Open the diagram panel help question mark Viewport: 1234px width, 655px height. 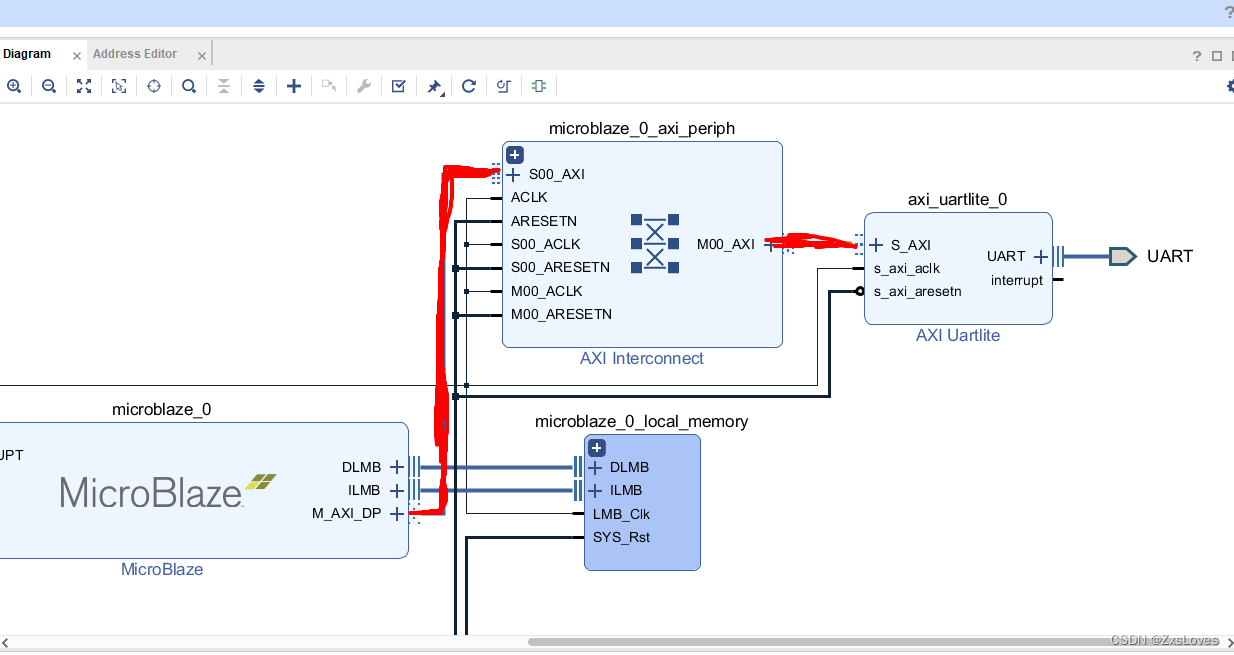(1197, 56)
